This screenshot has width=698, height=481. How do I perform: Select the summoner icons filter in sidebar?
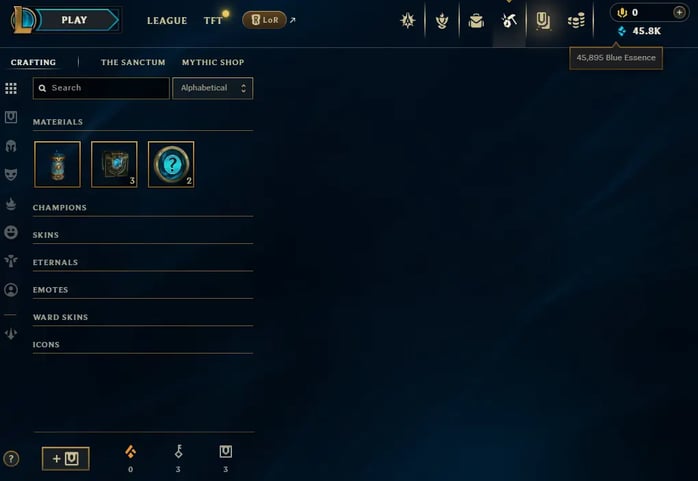(11, 290)
